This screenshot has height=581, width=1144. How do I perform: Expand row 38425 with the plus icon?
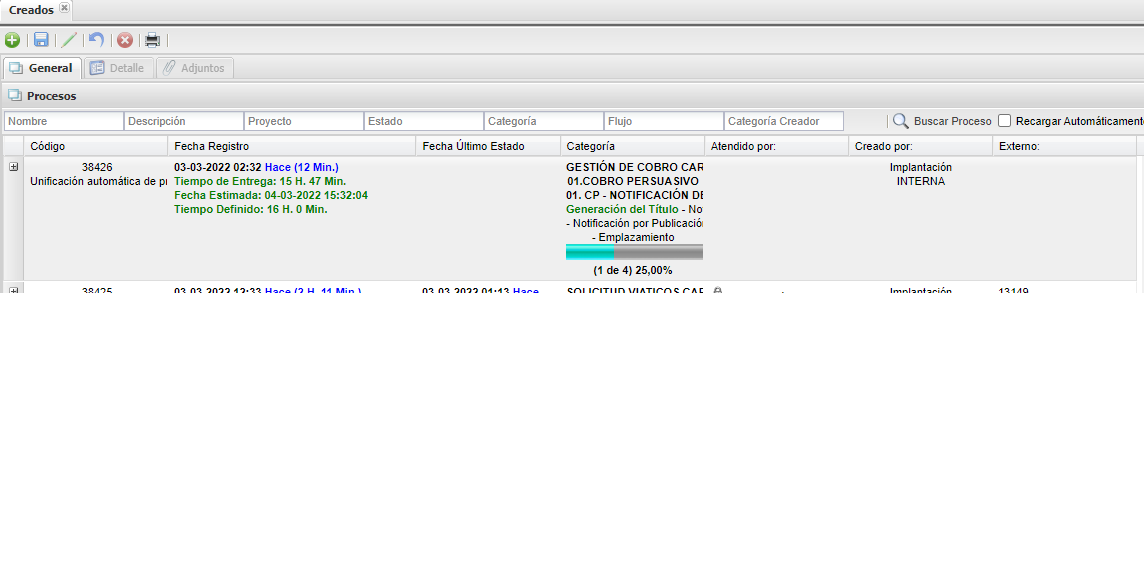pyautogui.click(x=14, y=291)
